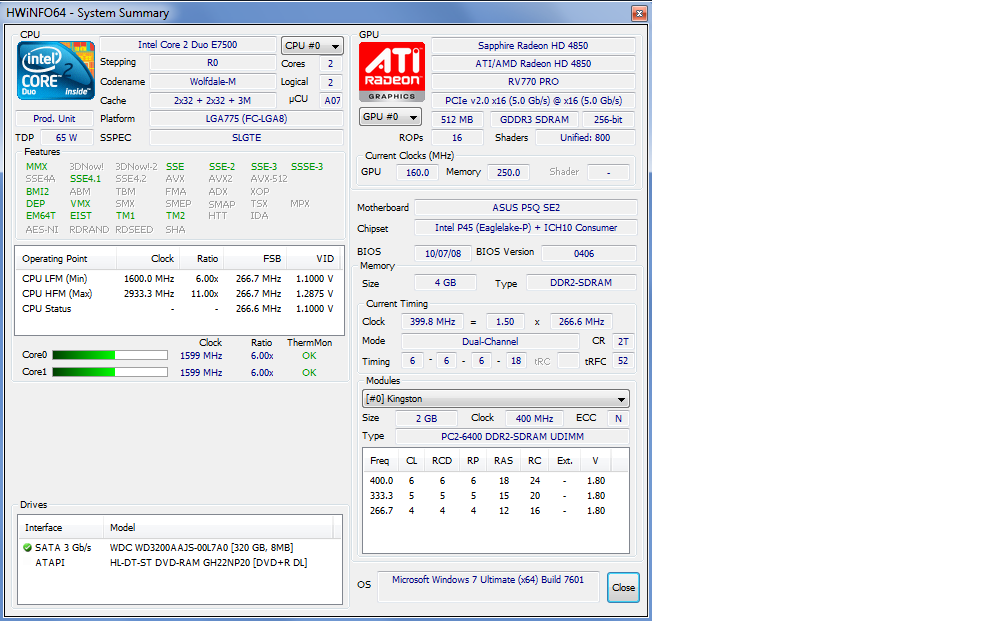Click the LGA775 (FC-LGA8) platform value

coord(246,119)
